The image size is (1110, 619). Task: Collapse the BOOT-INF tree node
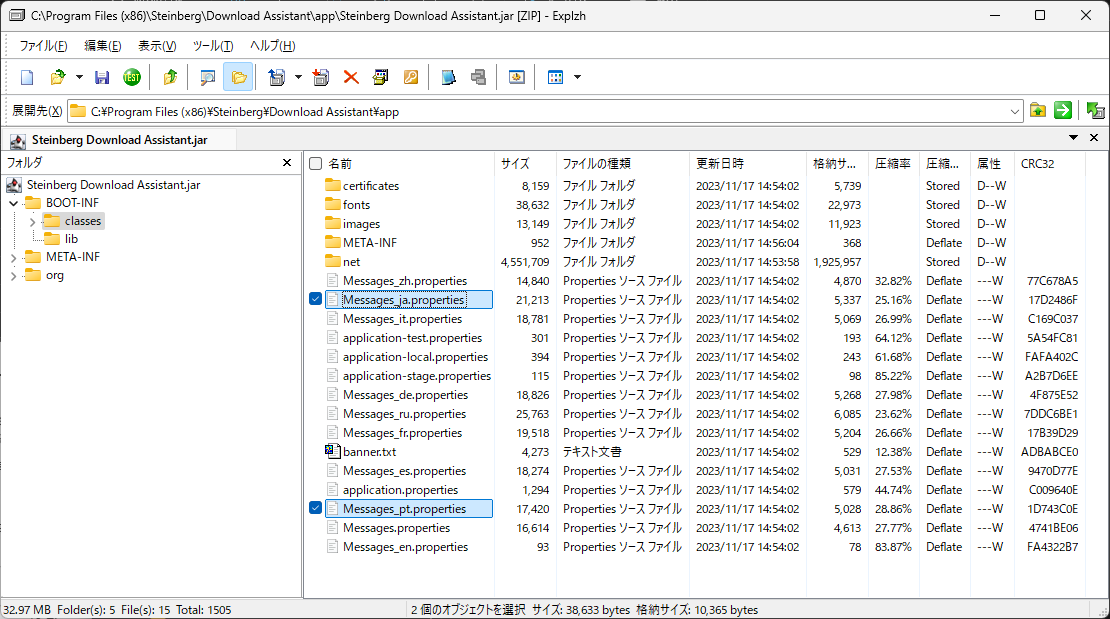(x=13, y=203)
